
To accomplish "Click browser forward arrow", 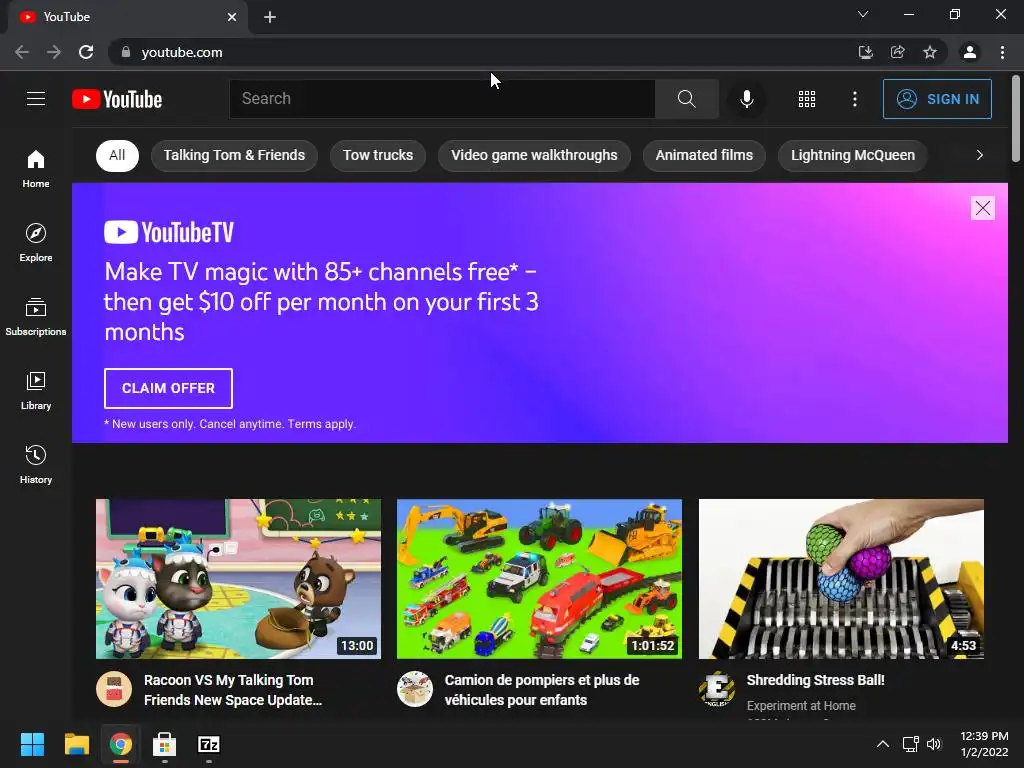I will [54, 52].
